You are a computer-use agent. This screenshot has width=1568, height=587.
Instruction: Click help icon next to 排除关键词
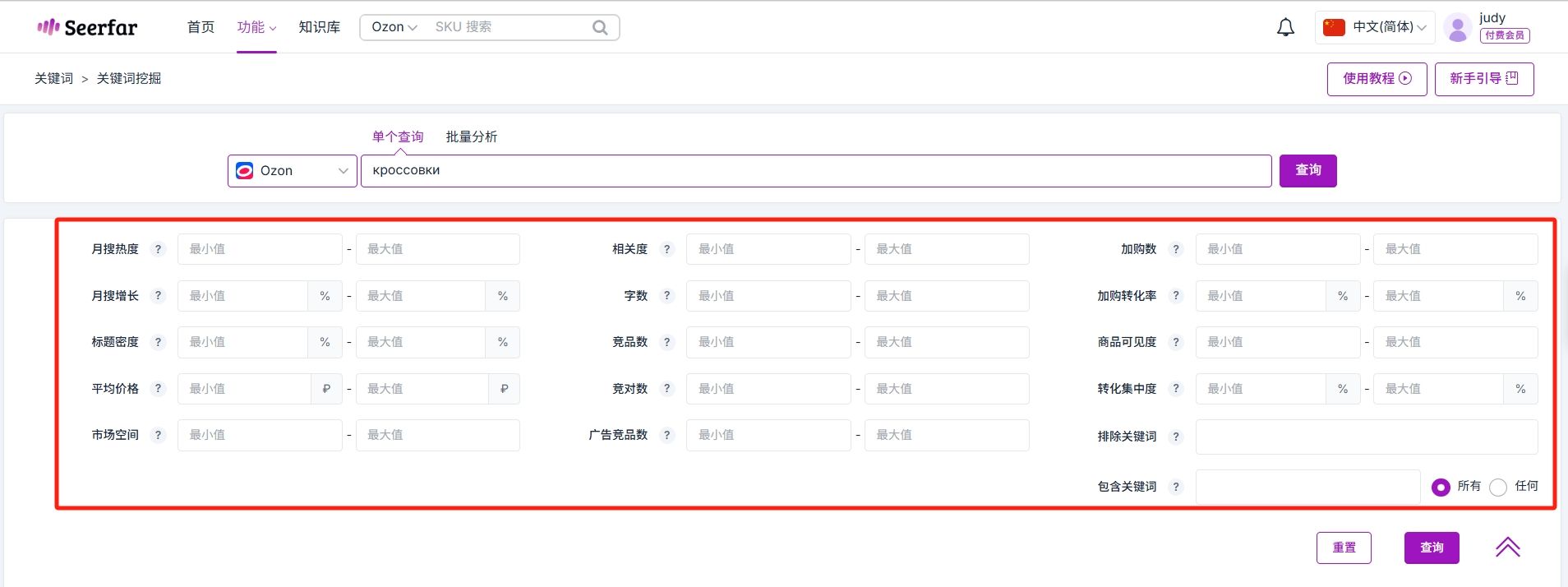tap(1176, 437)
